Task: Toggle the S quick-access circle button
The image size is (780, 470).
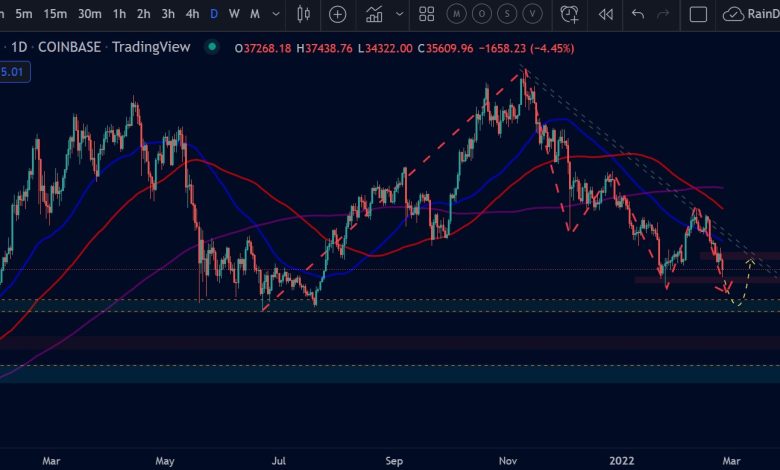Action: pyautogui.click(x=509, y=14)
